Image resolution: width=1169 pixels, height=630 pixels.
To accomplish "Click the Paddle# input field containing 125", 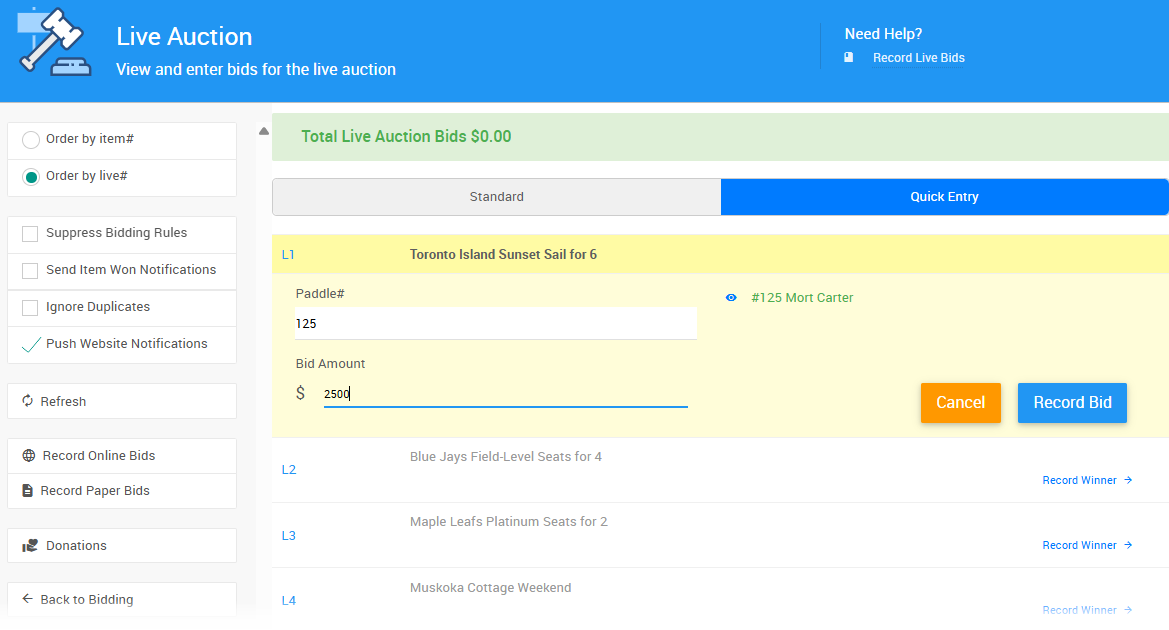I will (x=496, y=324).
